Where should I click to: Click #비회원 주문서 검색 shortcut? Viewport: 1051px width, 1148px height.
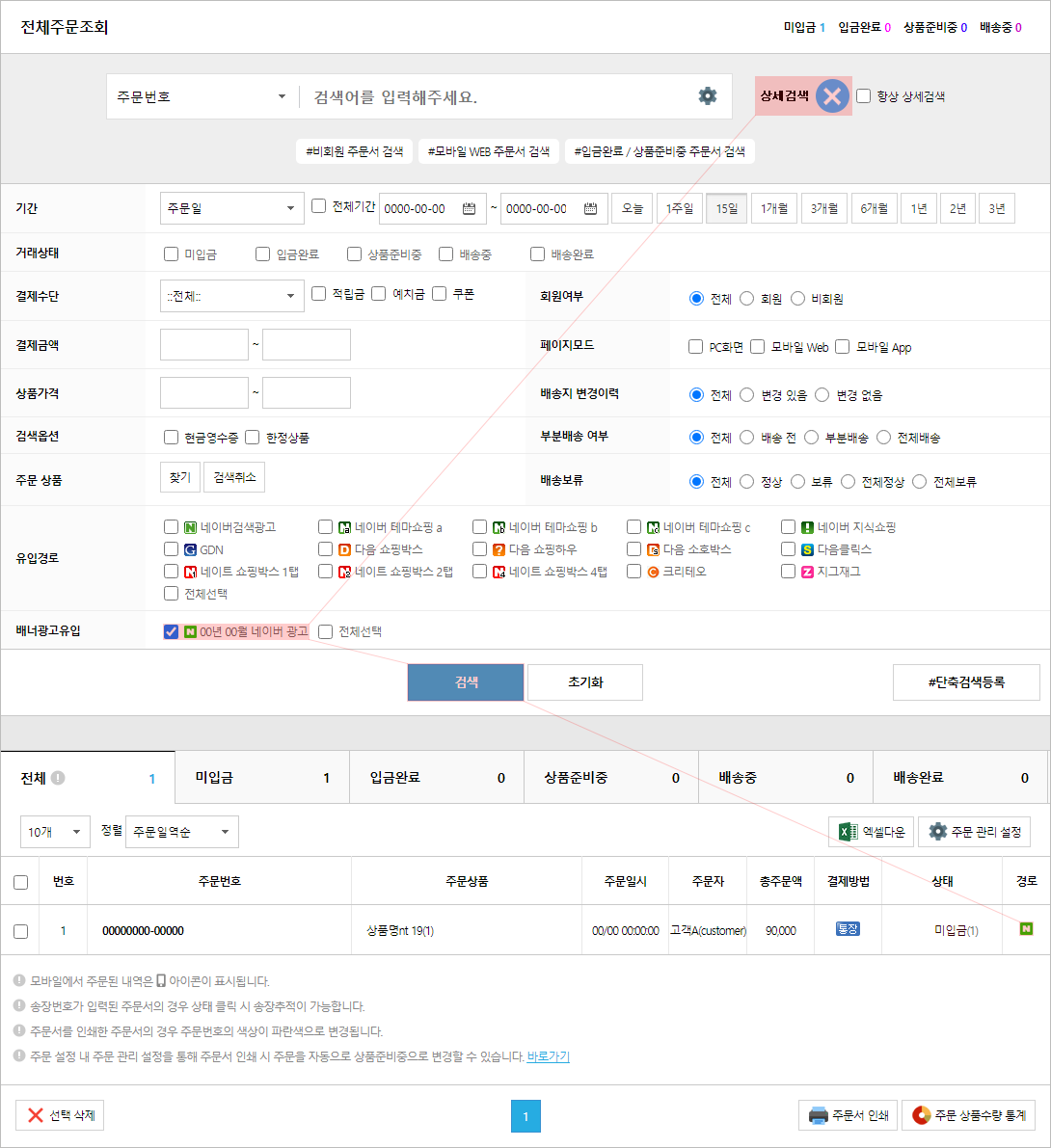[x=355, y=151]
